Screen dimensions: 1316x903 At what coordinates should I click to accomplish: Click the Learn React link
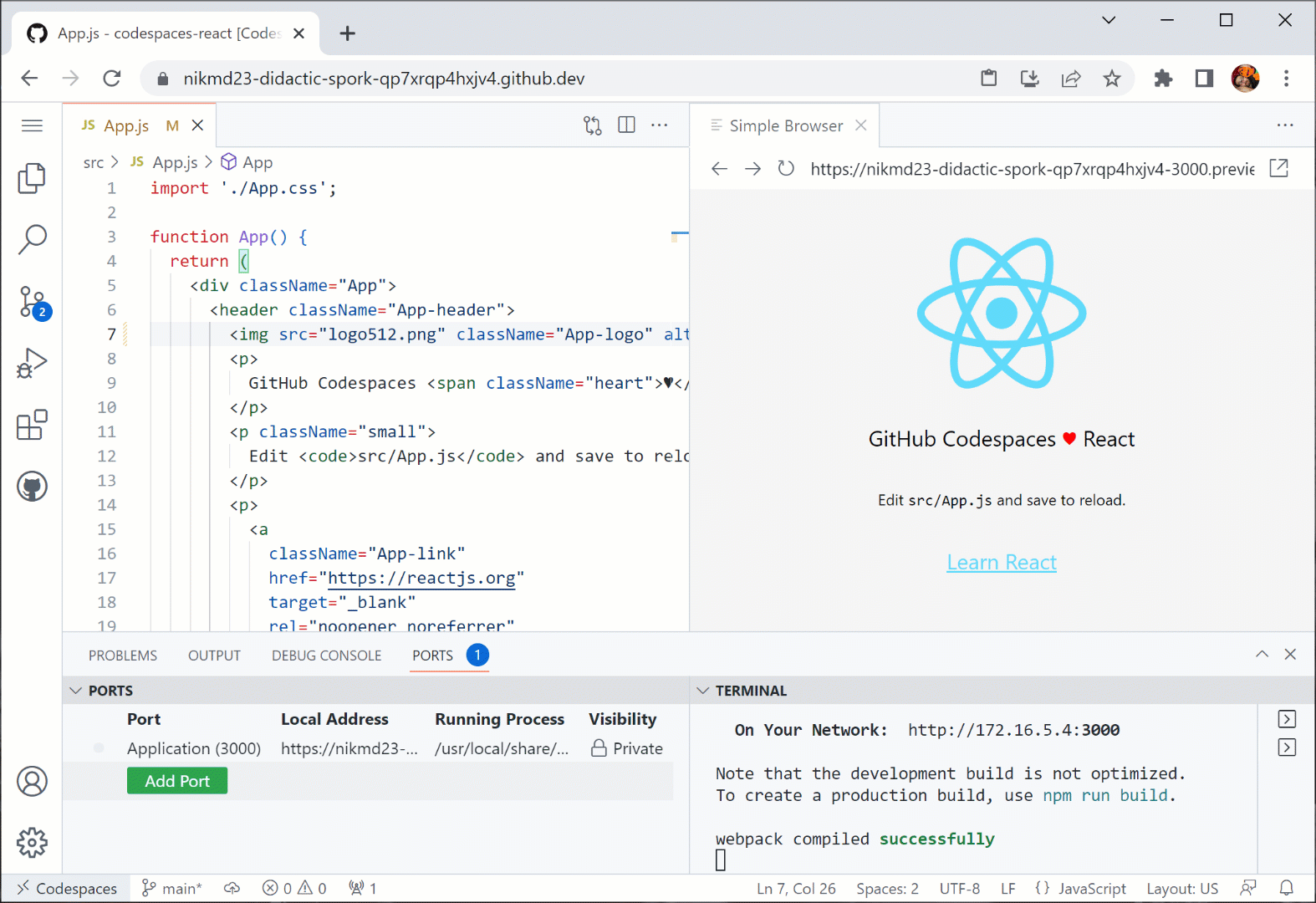click(1001, 563)
